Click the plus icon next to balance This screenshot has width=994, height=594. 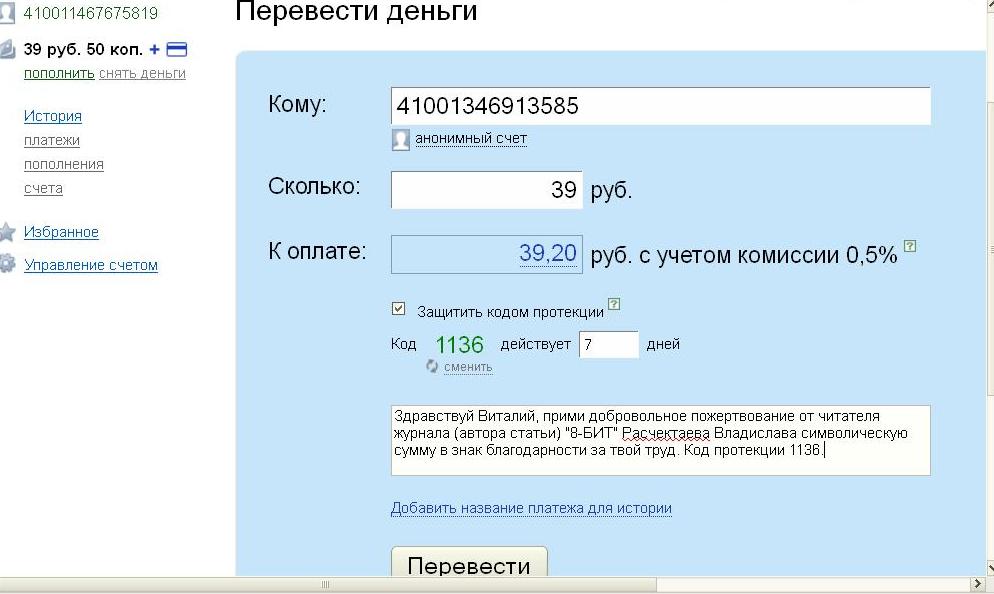click(x=154, y=49)
